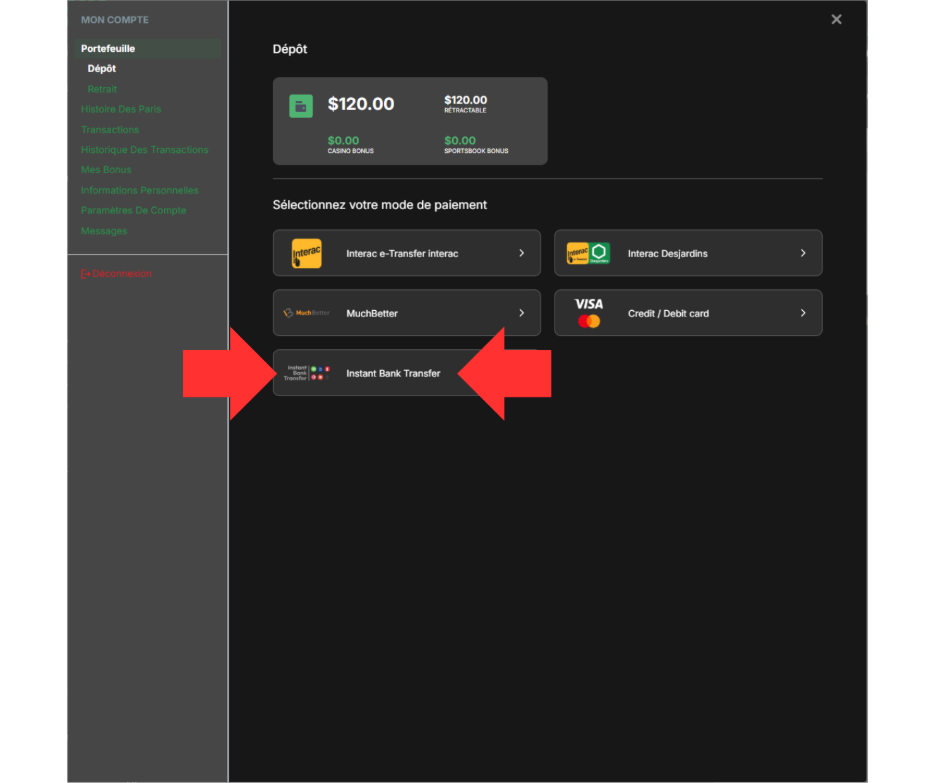The width and height of the screenshot is (936, 783).
Task: Click the red Déconnexion logout icon
Action: pos(86,274)
